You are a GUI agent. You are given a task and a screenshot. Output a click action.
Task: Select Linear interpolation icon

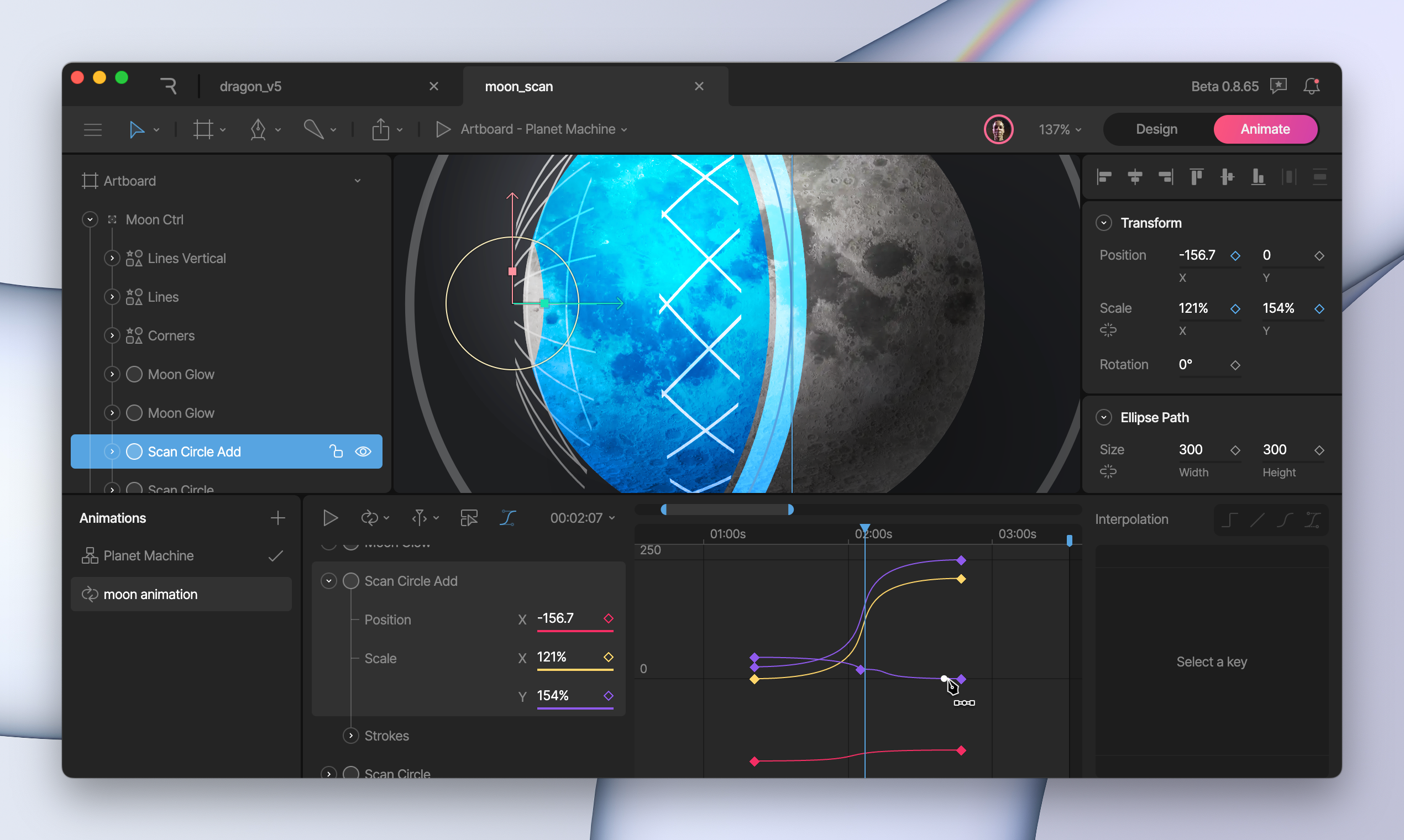click(x=1257, y=519)
